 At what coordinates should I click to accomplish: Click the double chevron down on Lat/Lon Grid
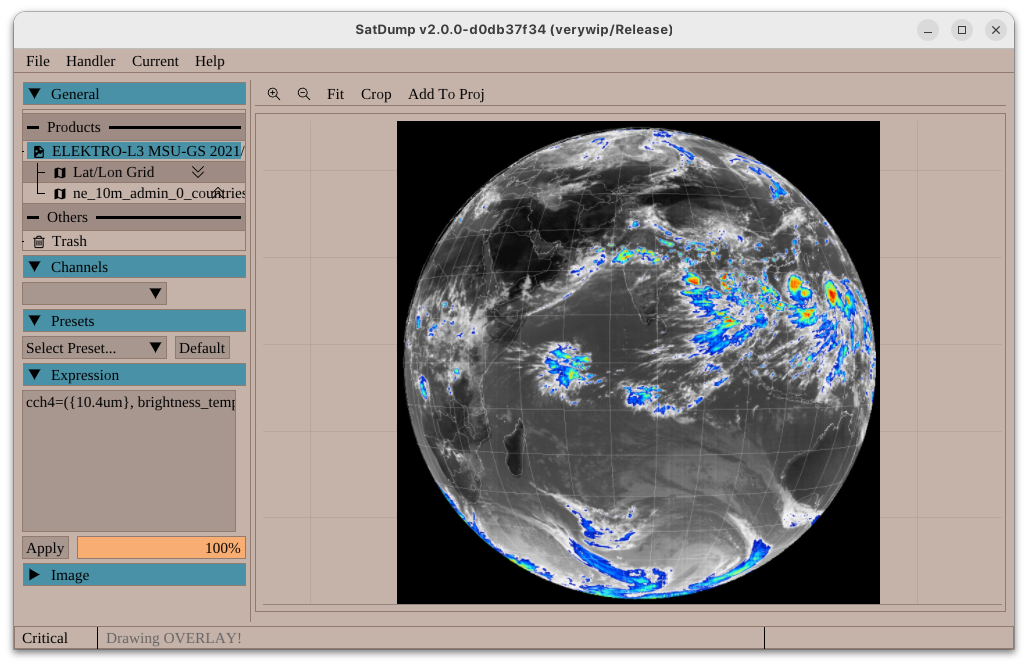pos(198,172)
